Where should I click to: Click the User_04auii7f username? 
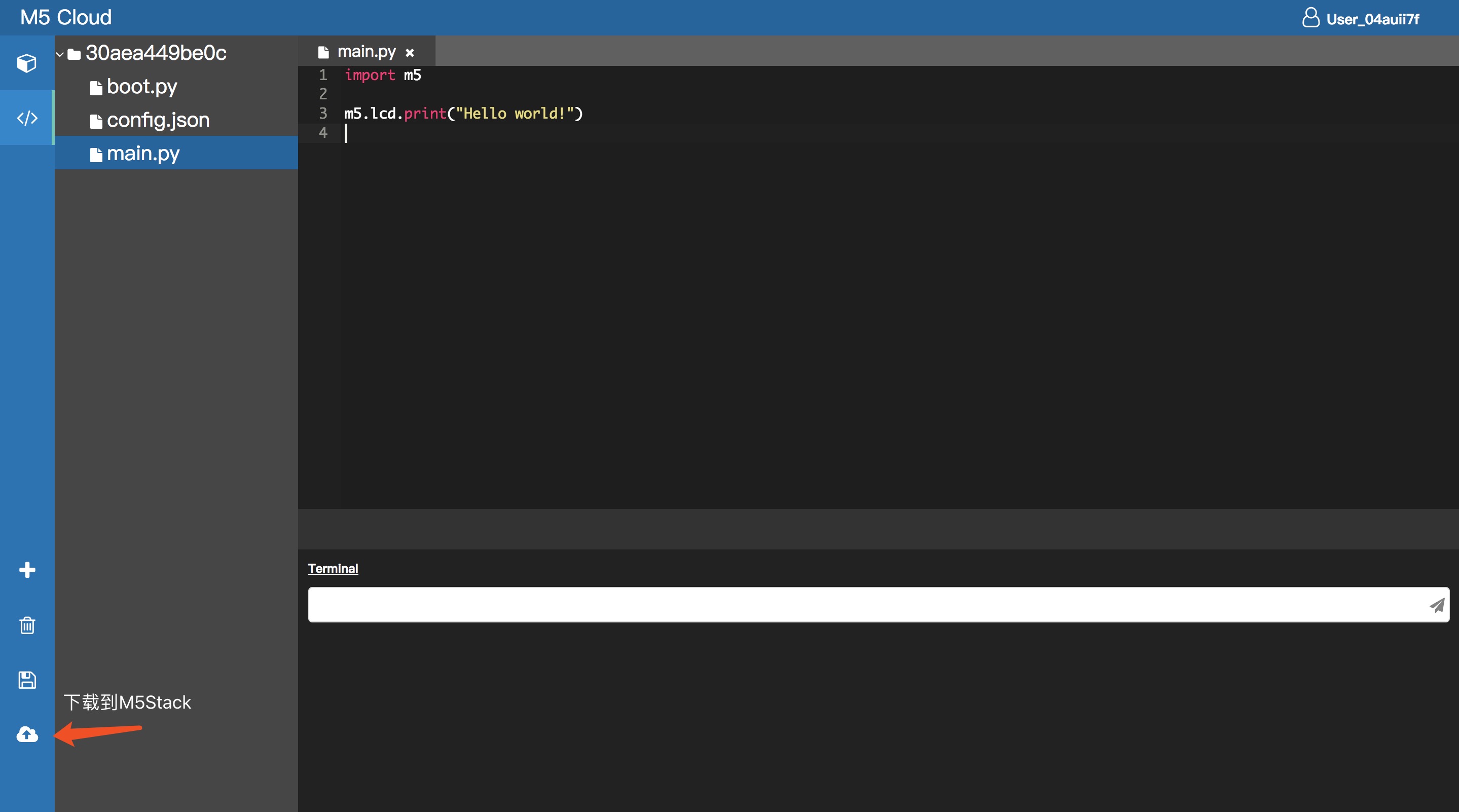1372,19
